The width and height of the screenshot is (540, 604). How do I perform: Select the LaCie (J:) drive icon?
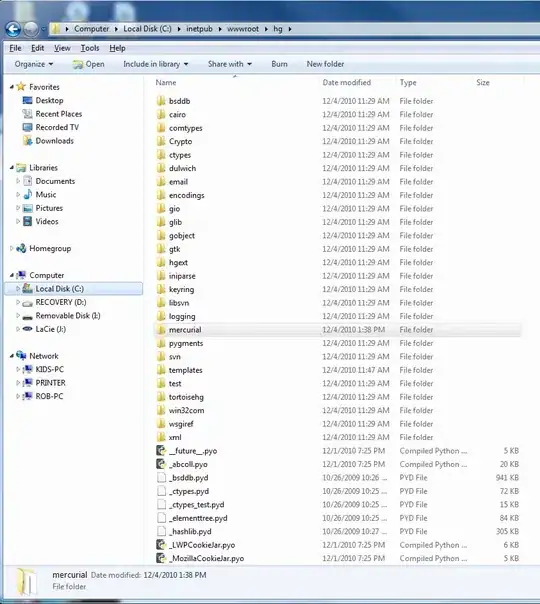tap(27, 329)
